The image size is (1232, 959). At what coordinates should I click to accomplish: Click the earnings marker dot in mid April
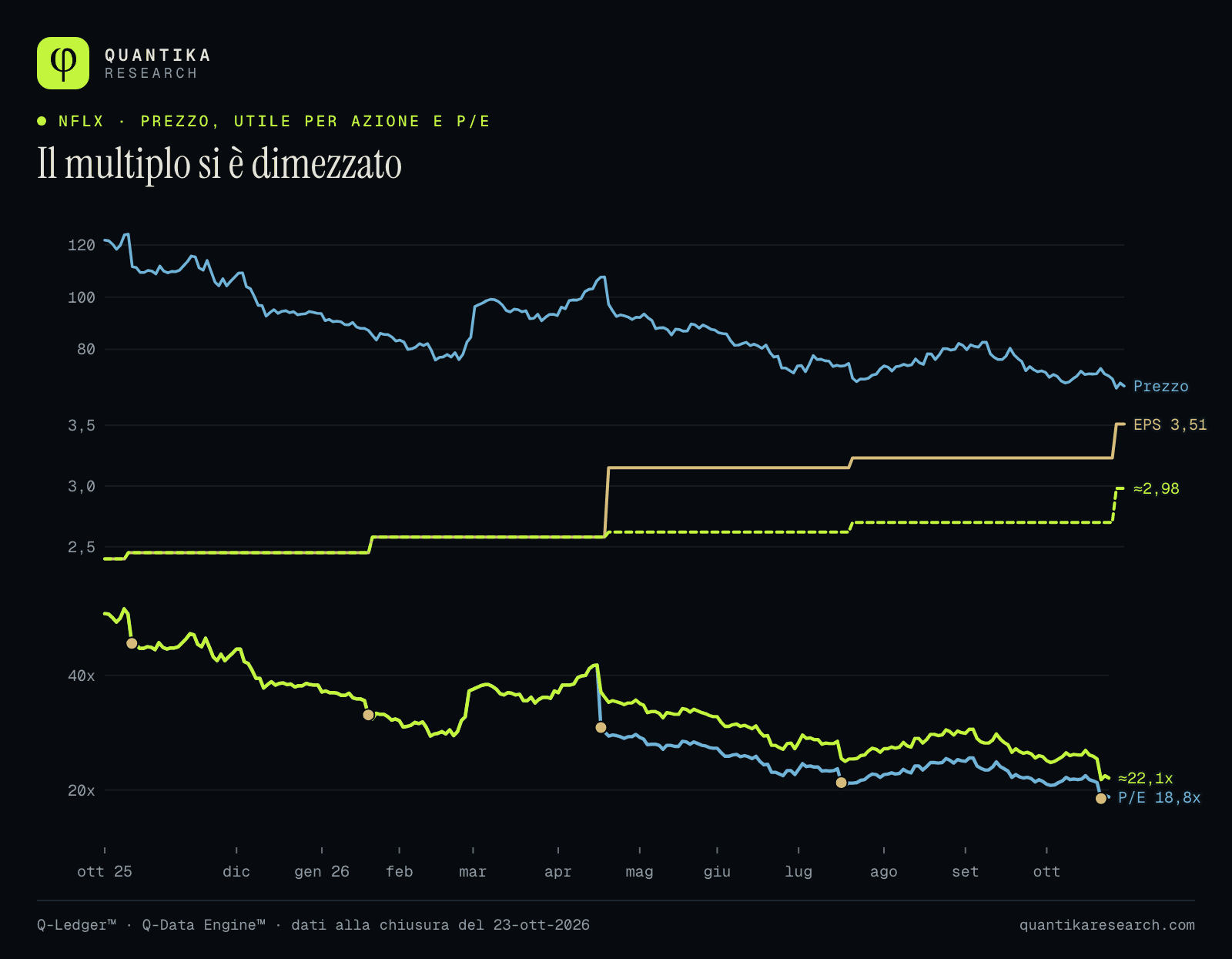601,727
